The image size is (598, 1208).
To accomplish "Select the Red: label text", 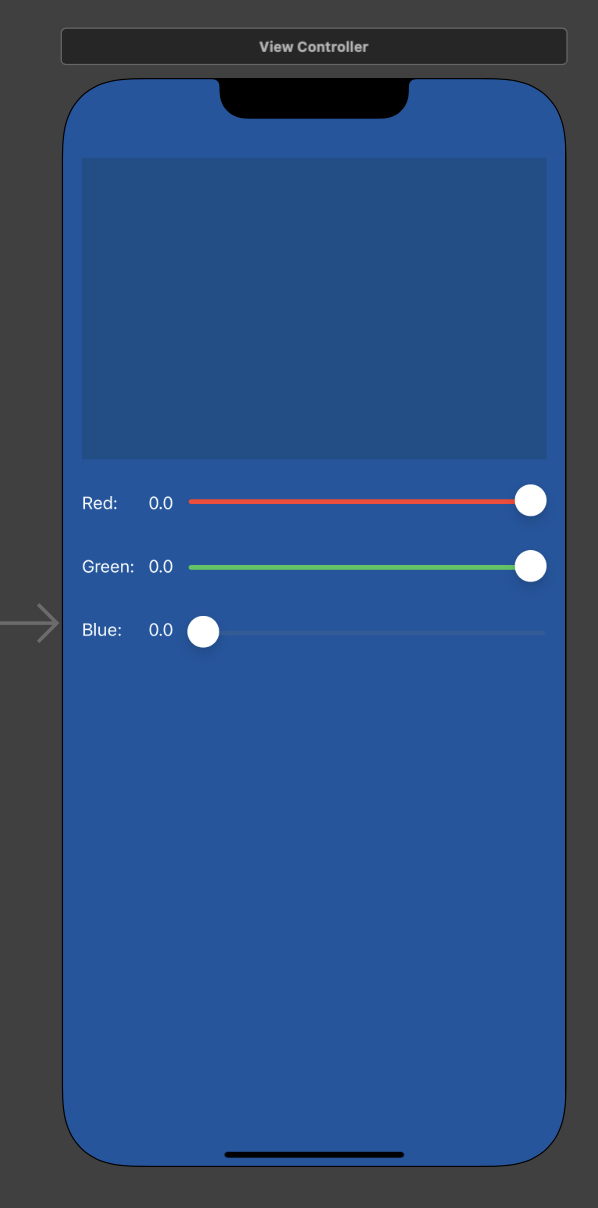I will tap(99, 503).
